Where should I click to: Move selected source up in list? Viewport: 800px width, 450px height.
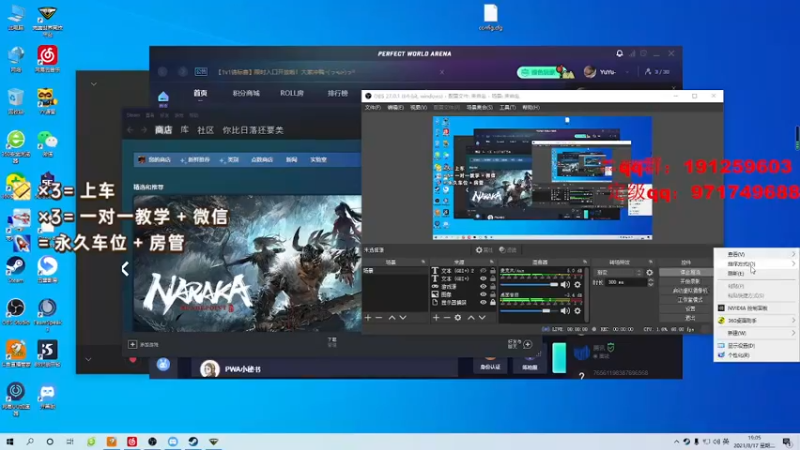(471, 317)
